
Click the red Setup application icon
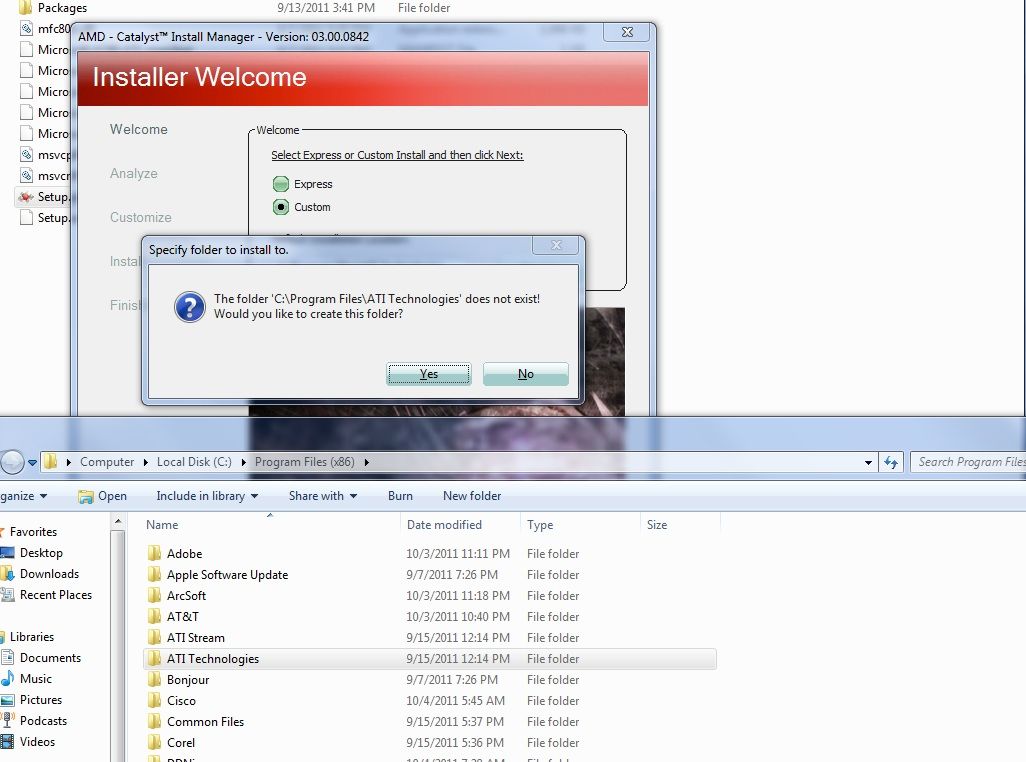[26, 197]
